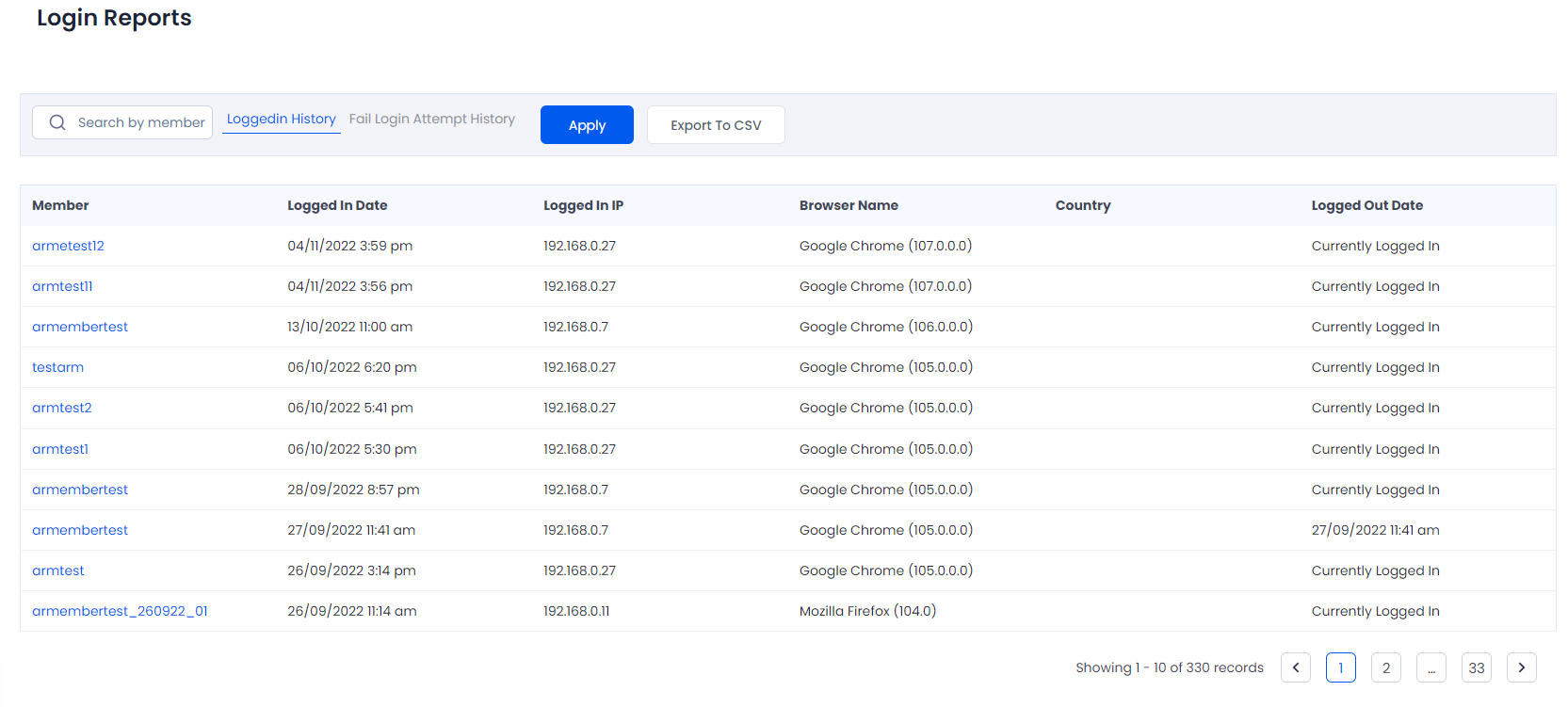Click Currently Logged In for testarm

click(1376, 367)
